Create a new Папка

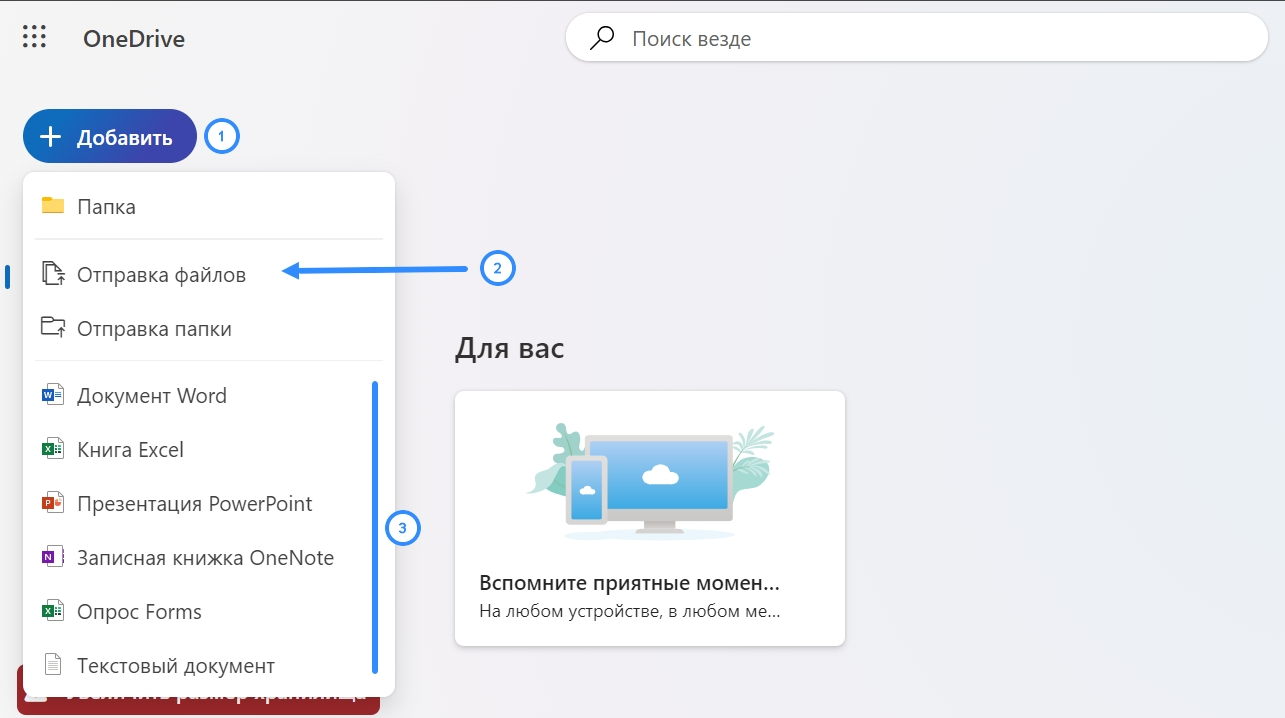pyautogui.click(x=209, y=207)
